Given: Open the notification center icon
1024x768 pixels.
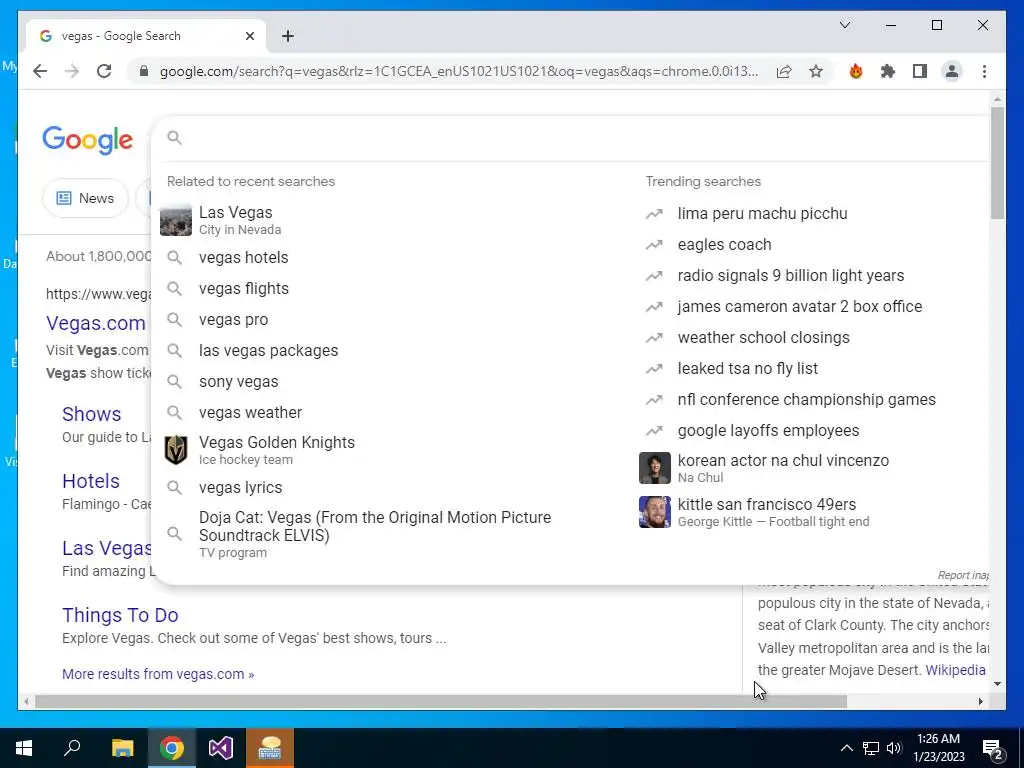Looking at the screenshot, I should click(x=993, y=748).
